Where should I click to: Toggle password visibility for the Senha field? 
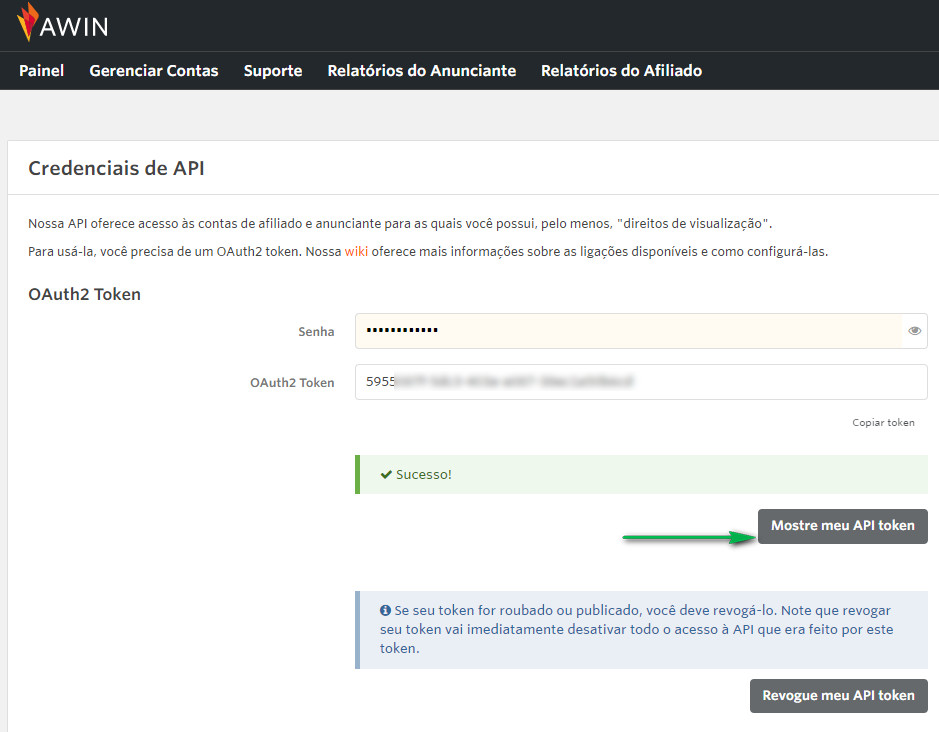click(x=914, y=330)
